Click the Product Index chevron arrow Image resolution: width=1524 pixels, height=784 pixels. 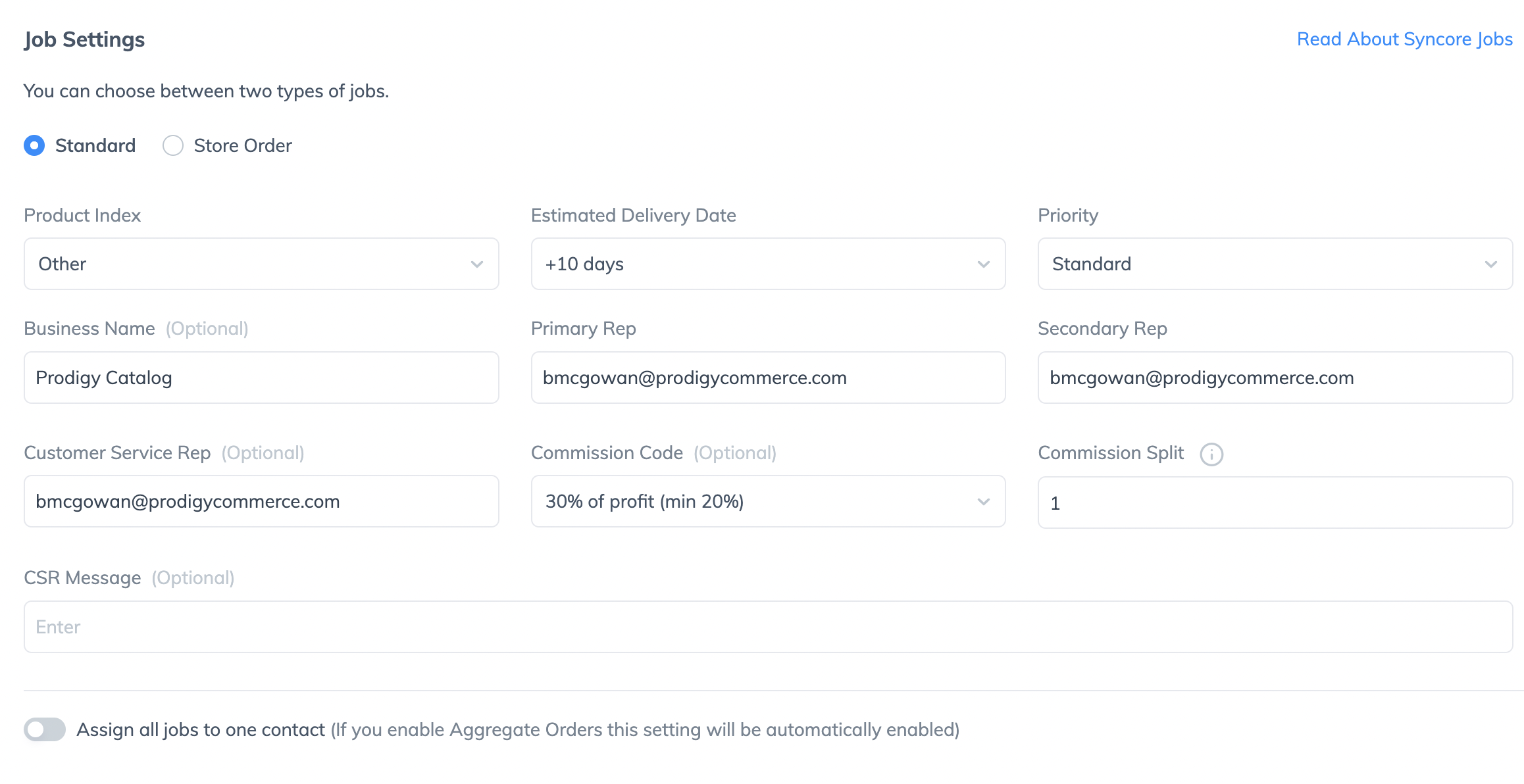477,264
